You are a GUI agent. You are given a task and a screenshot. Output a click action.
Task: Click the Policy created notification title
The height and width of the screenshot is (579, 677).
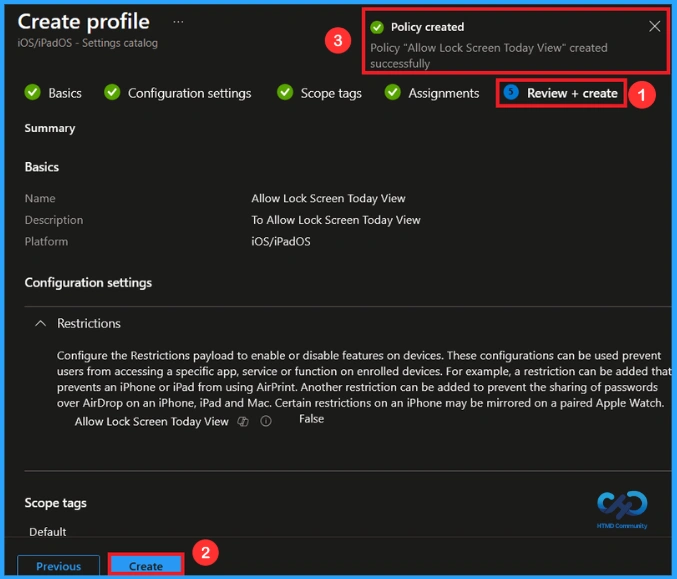point(427,27)
